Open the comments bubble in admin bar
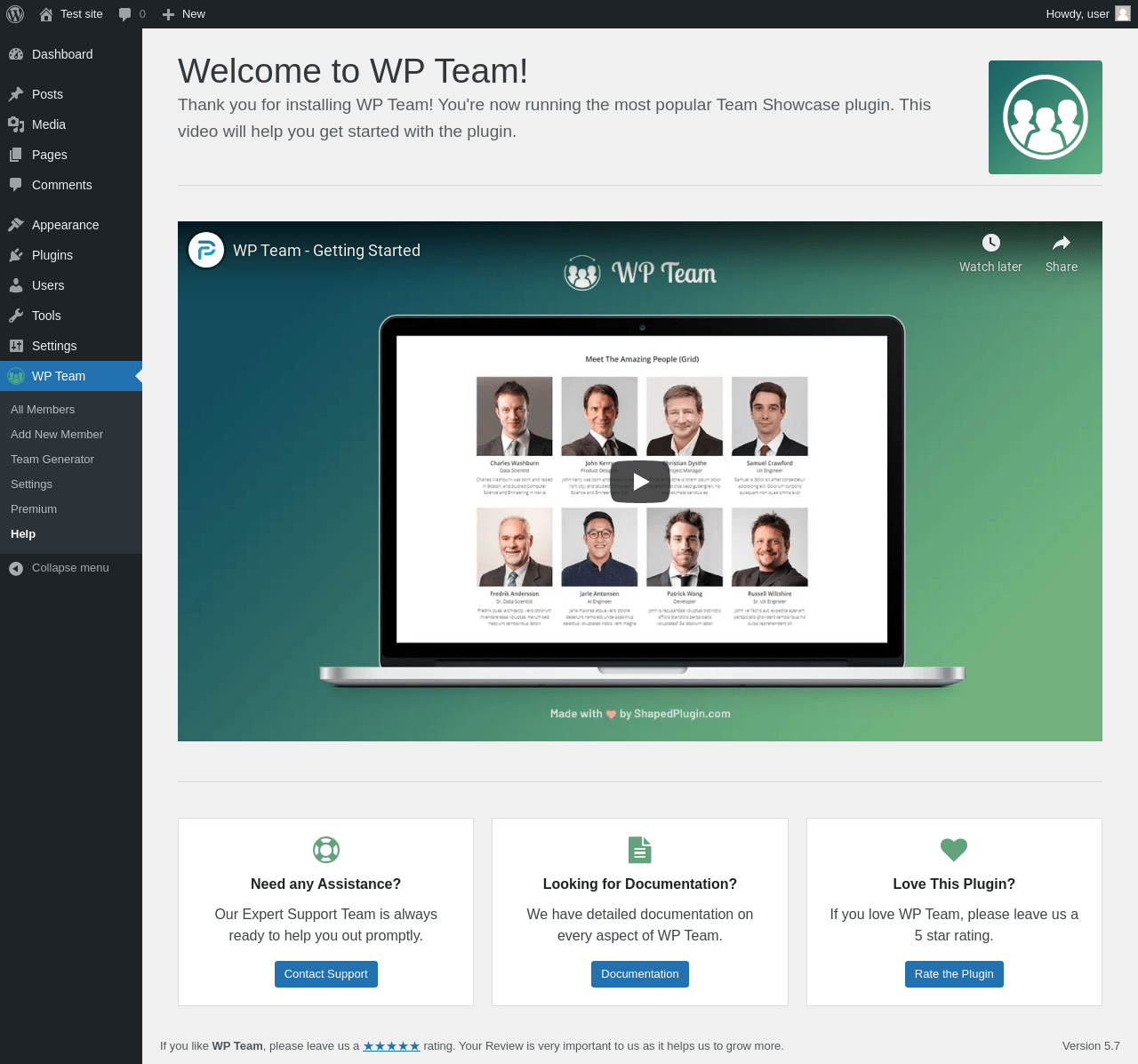This screenshot has height=1064, width=1138. click(124, 14)
